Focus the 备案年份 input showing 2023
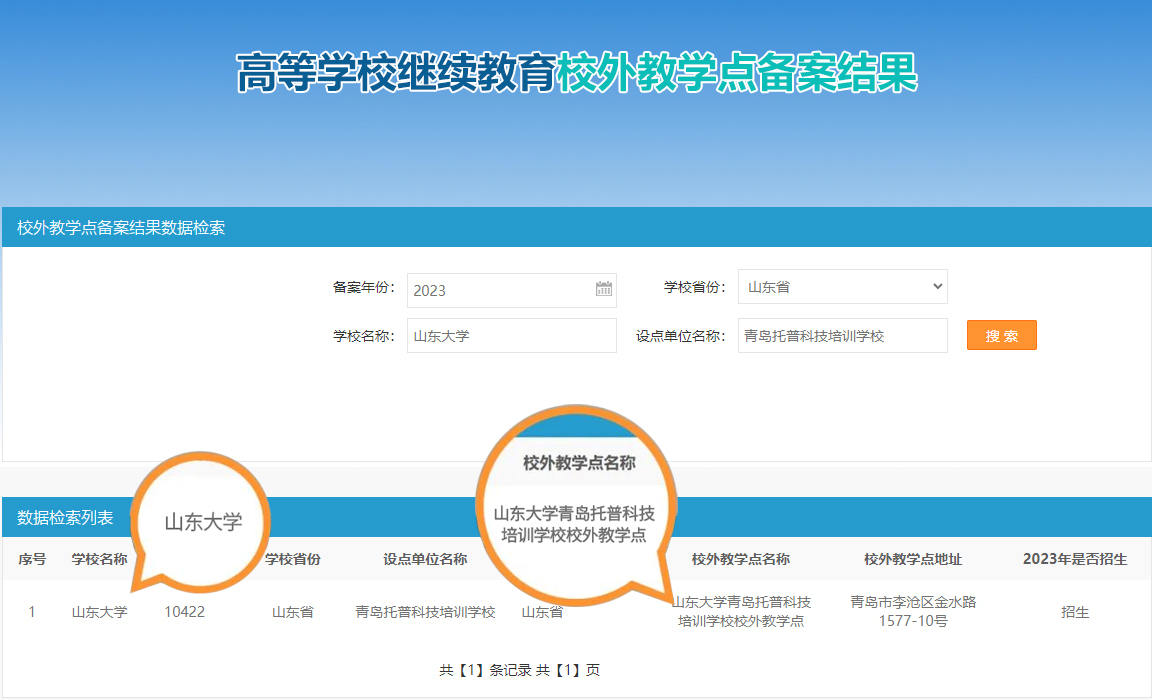The height and width of the screenshot is (700, 1152). pos(511,290)
